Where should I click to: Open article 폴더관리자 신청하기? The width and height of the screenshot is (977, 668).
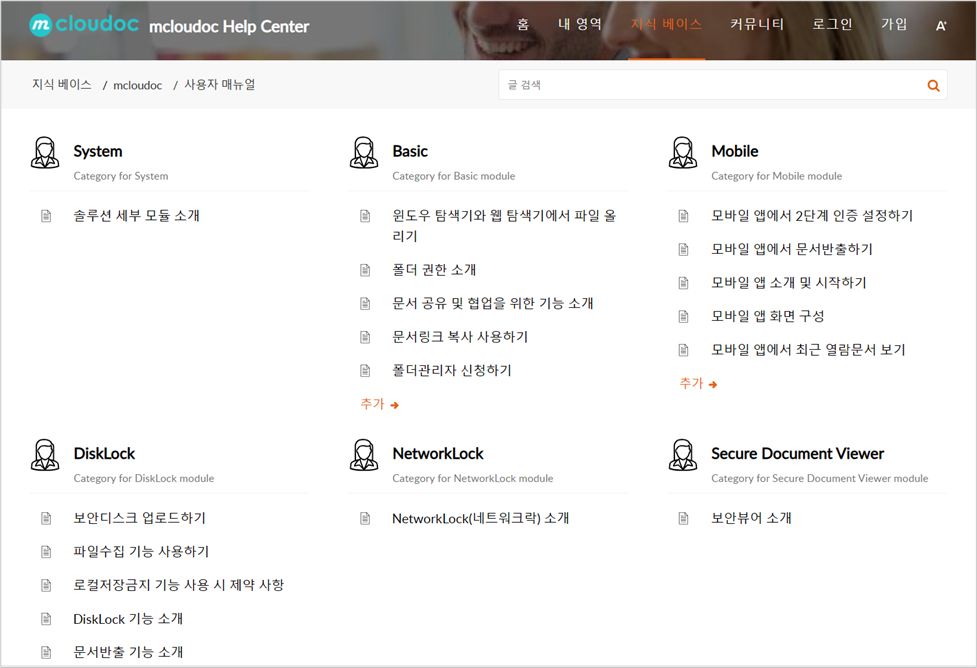click(x=452, y=371)
